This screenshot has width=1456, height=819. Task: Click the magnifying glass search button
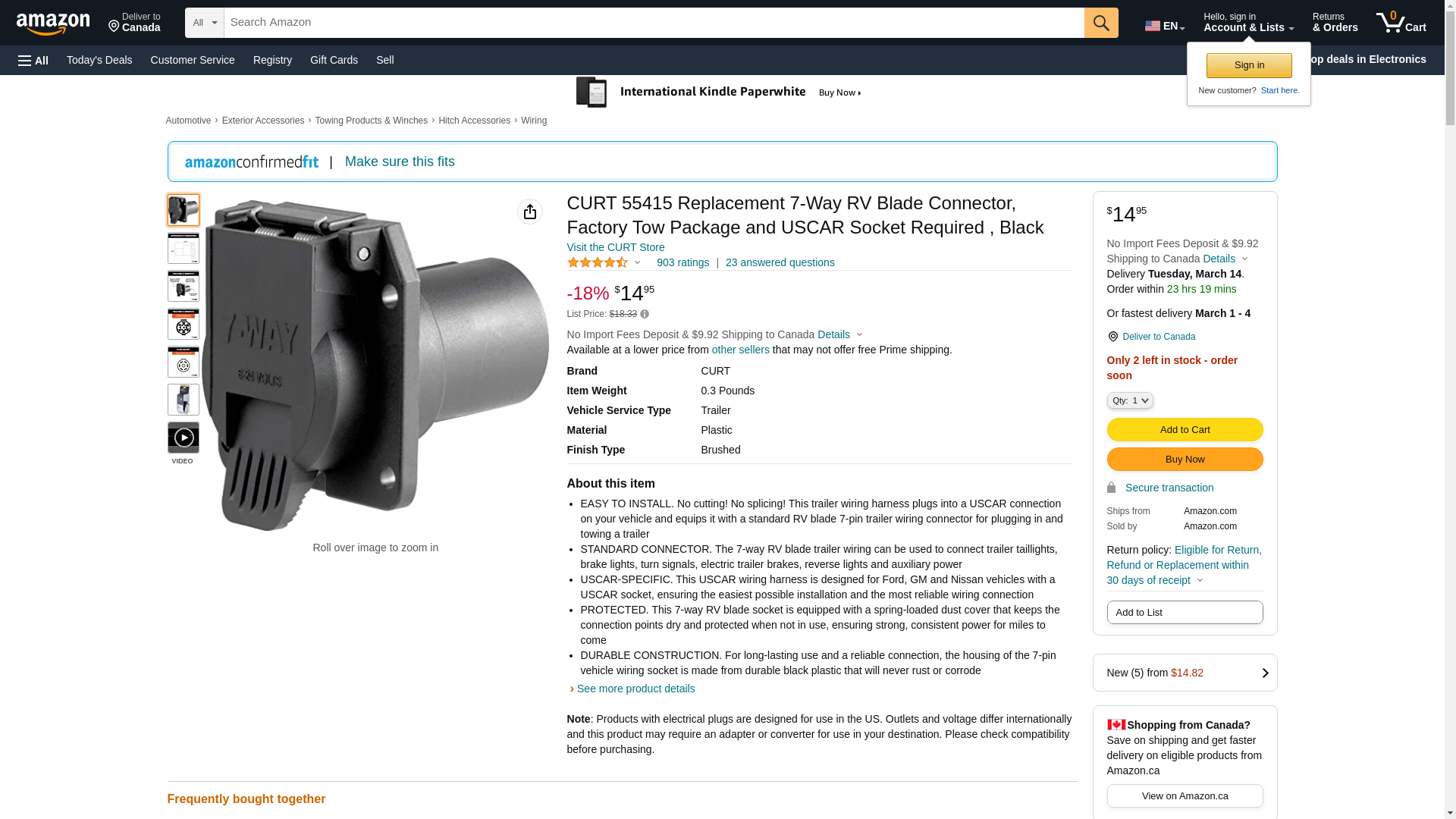pos(1101,23)
